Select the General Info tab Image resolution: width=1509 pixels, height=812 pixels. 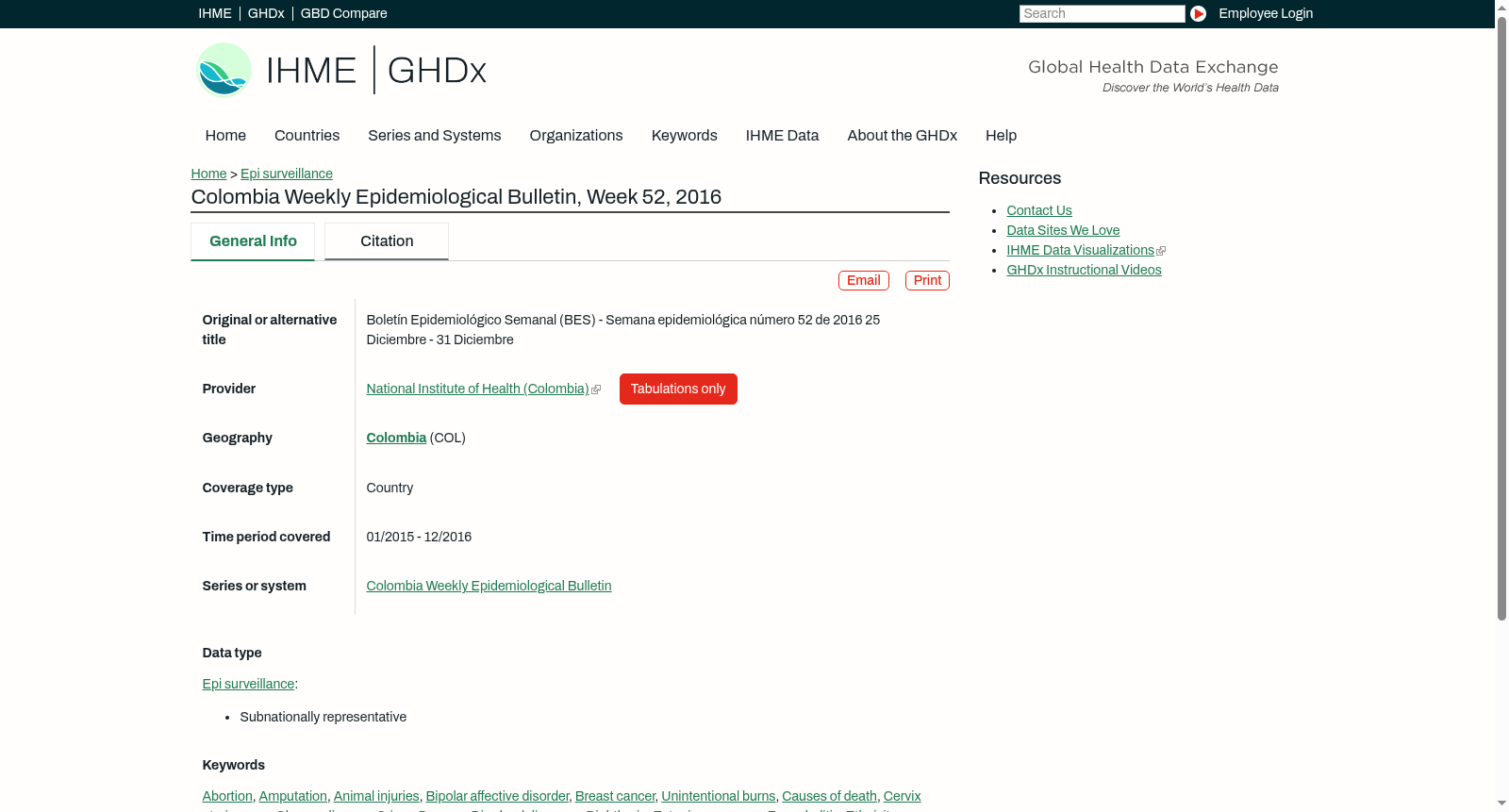pos(253,241)
